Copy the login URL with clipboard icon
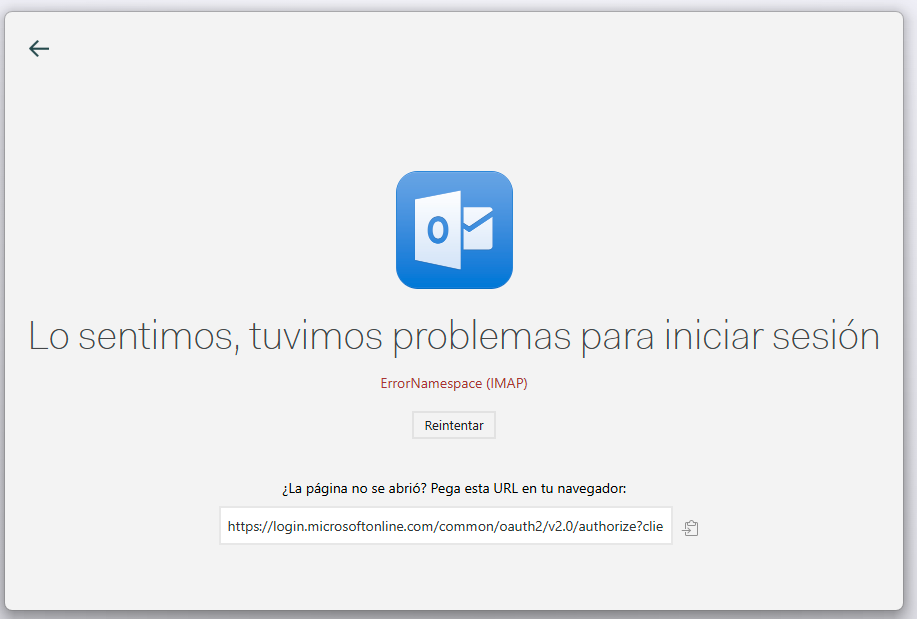917x619 pixels. 690,527
